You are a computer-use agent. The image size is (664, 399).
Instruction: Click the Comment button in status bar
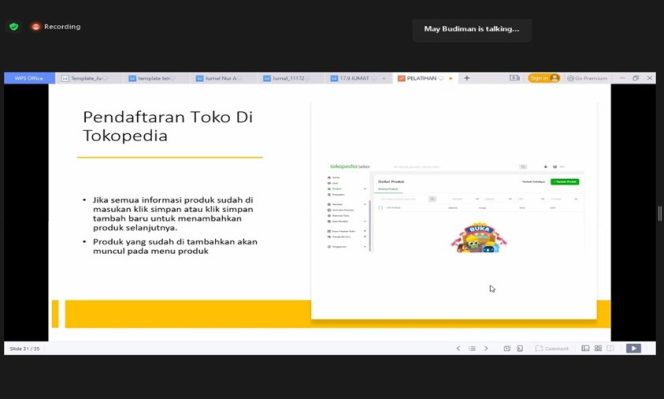[x=552, y=348]
